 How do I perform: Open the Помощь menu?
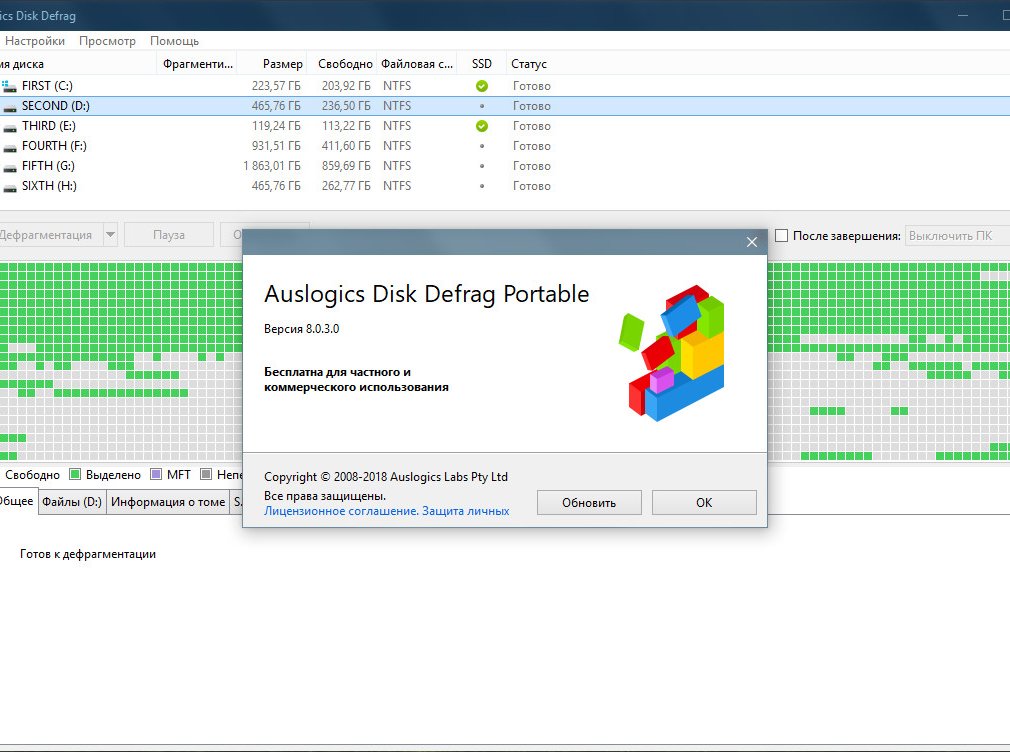[x=174, y=41]
